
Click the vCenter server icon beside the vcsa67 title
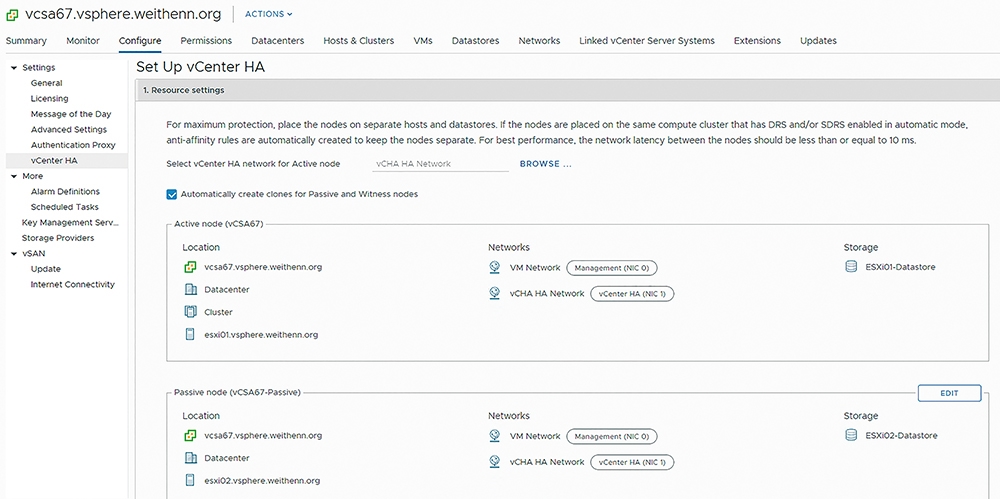pyautogui.click(x=11, y=14)
